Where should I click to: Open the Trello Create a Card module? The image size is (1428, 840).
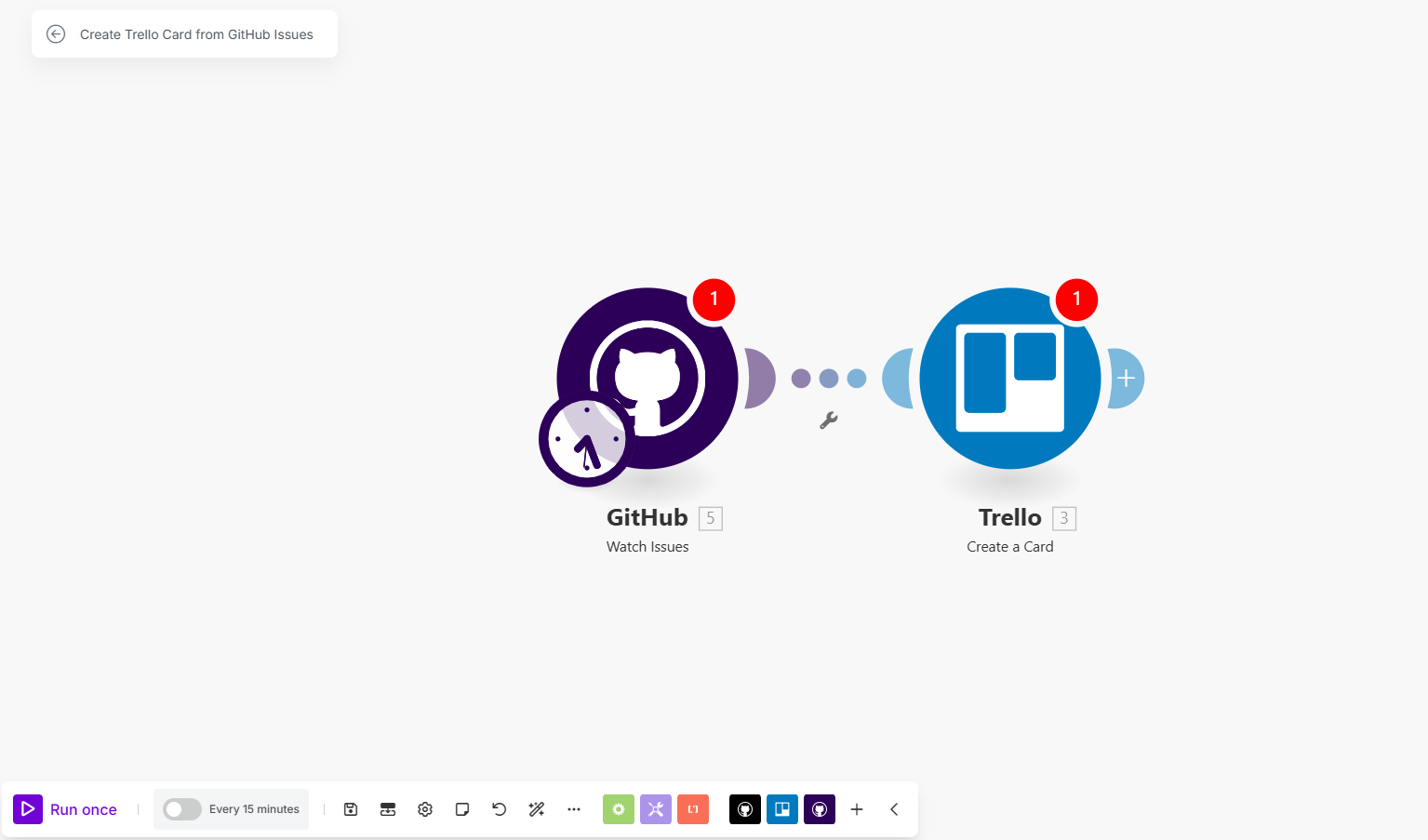pyautogui.click(x=1010, y=379)
